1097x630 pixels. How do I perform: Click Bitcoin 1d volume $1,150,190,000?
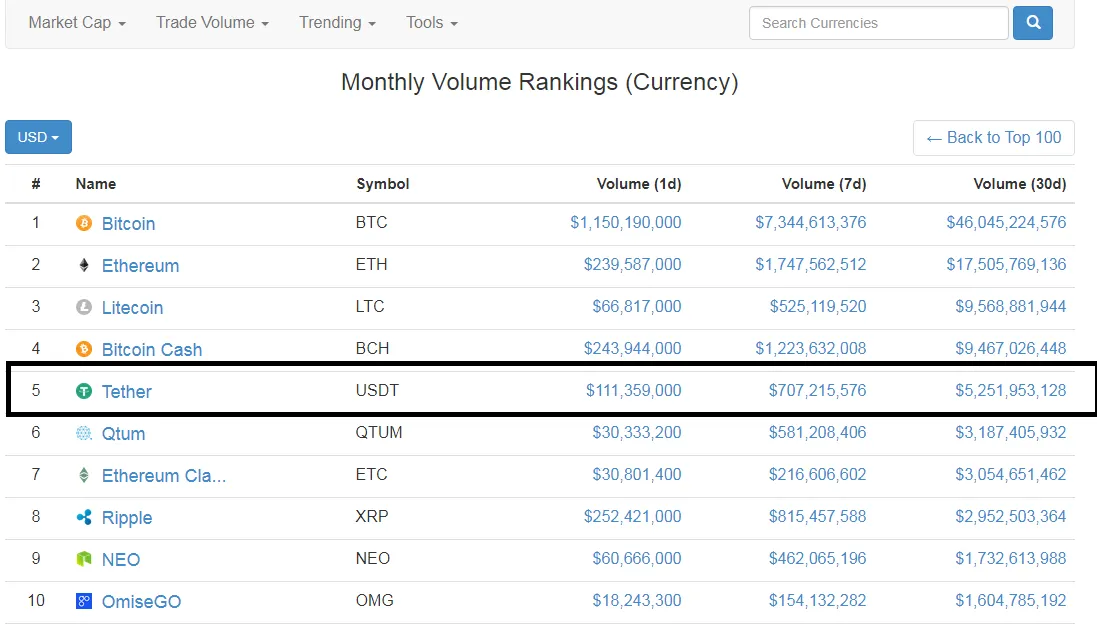point(625,223)
